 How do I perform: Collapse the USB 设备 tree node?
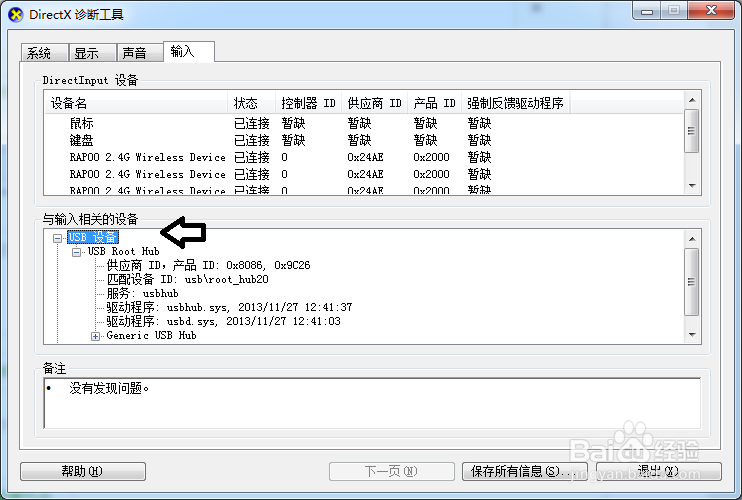point(57,238)
